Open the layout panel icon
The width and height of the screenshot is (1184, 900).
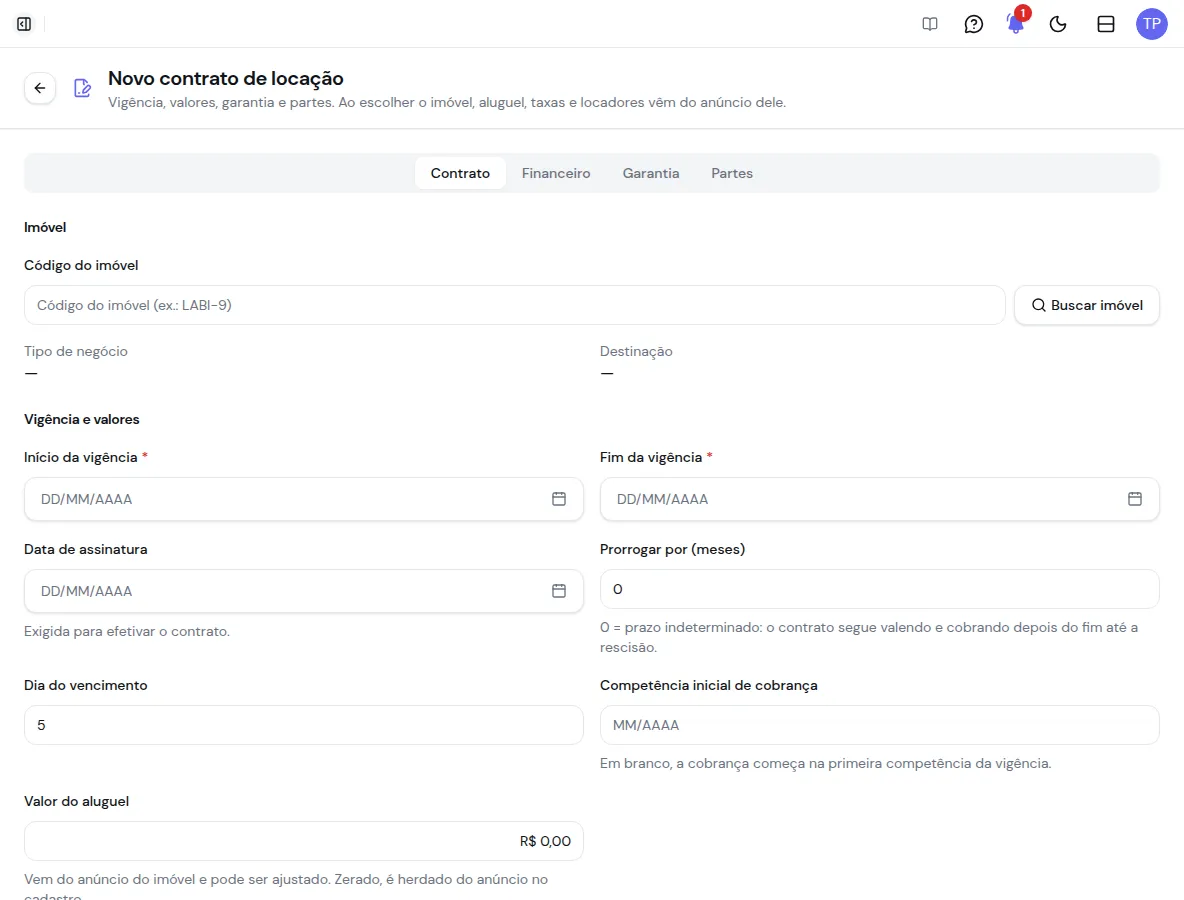1105,24
